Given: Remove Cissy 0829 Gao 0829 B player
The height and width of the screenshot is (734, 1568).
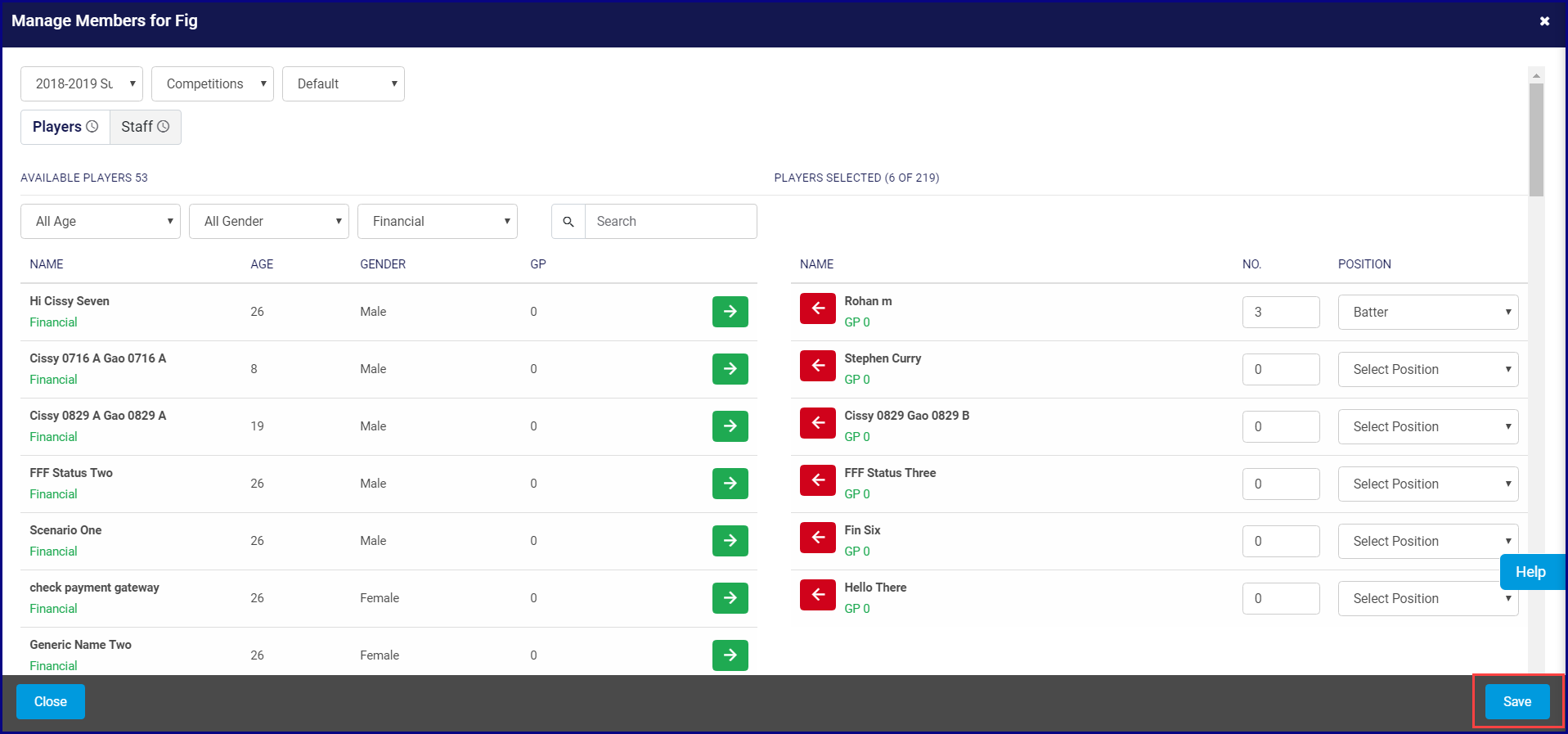Looking at the screenshot, I should coord(817,423).
